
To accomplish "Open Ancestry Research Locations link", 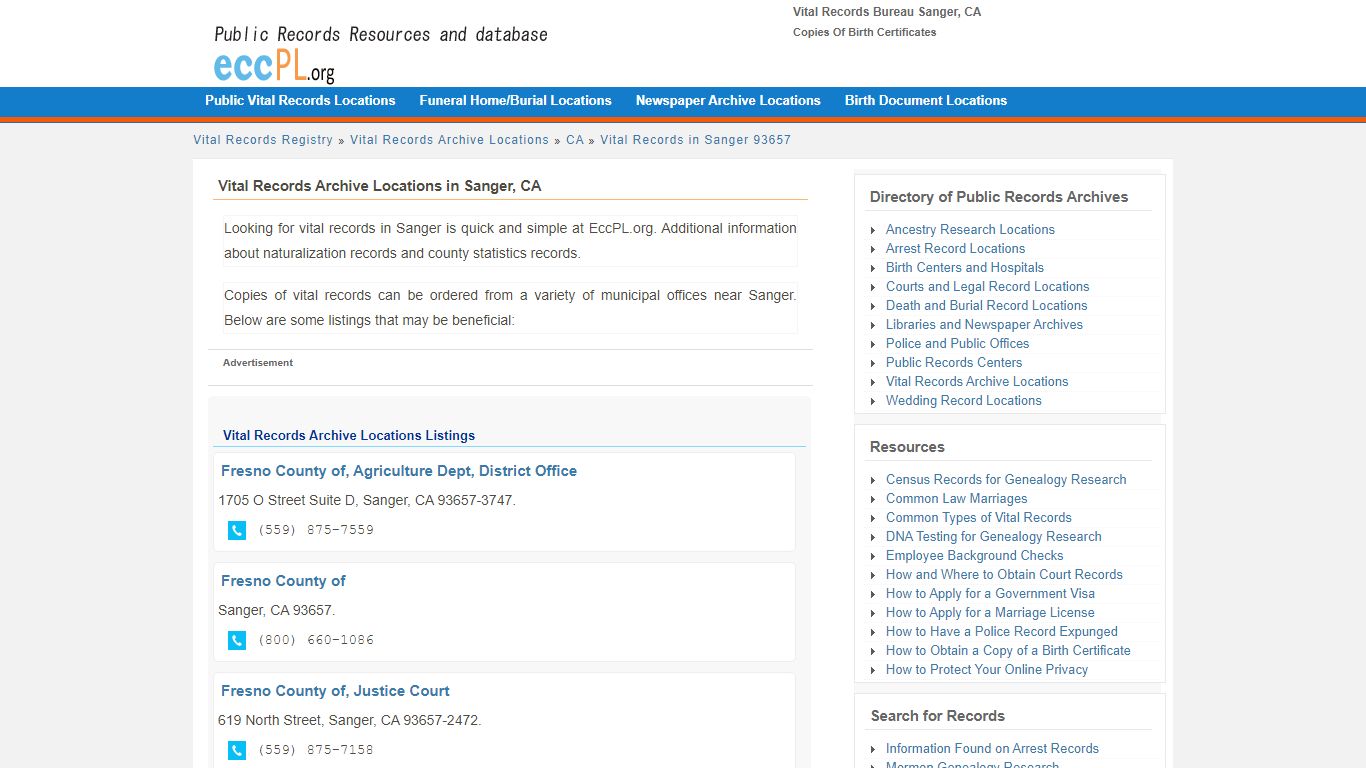I will 970,229.
